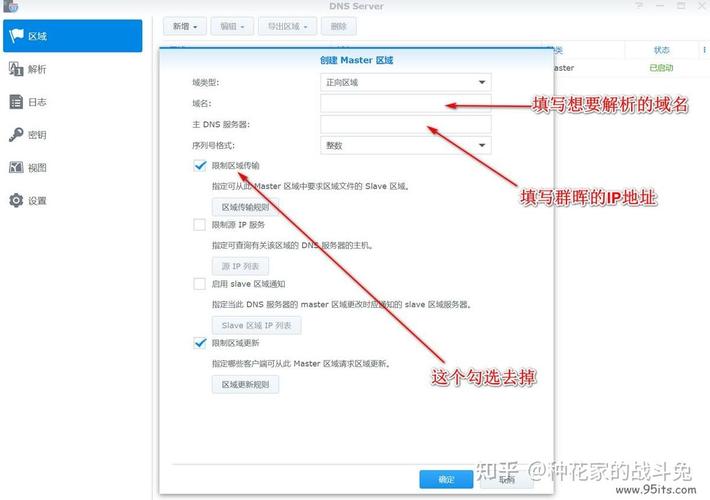Enable the 限制源 IP 服务 checkbox
Screen dimensions: 710x500
(x=200, y=225)
